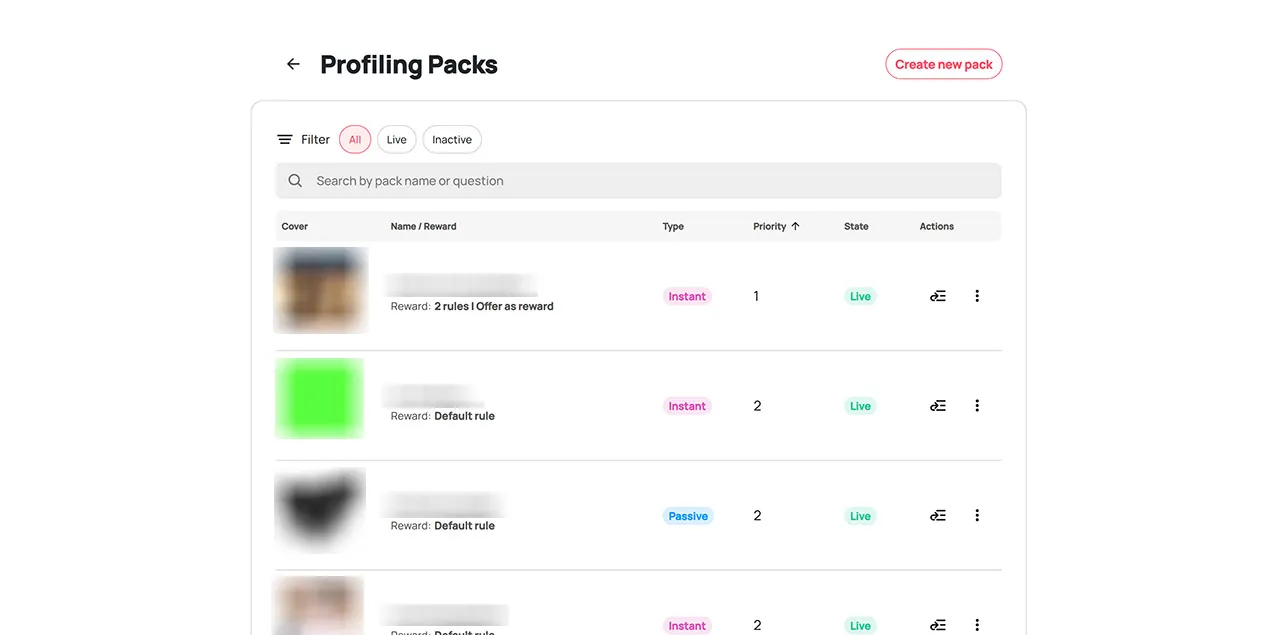Click the Create new pack button

(943, 64)
